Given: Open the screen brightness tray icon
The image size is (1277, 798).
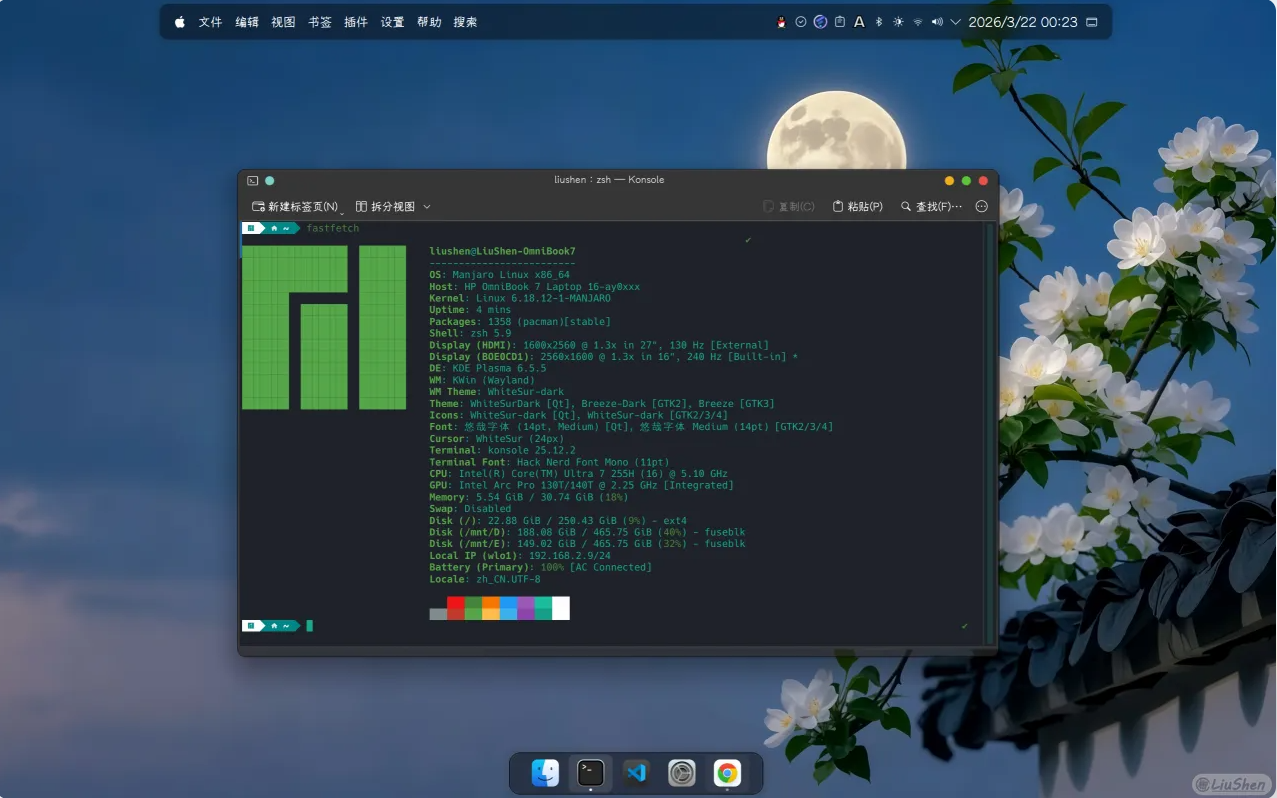Looking at the screenshot, I should tap(898, 22).
